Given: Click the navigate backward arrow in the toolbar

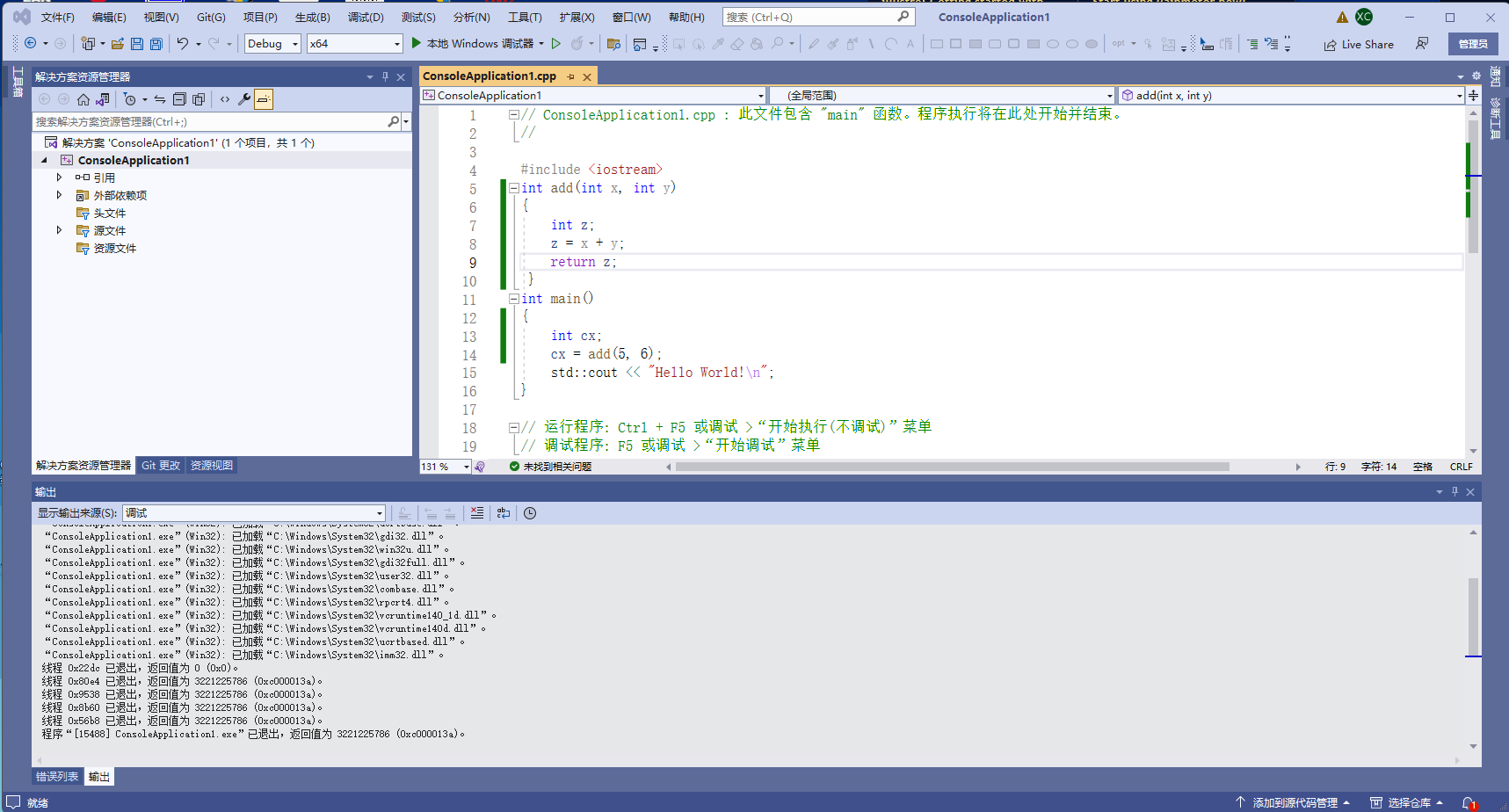Looking at the screenshot, I should click(x=31, y=43).
